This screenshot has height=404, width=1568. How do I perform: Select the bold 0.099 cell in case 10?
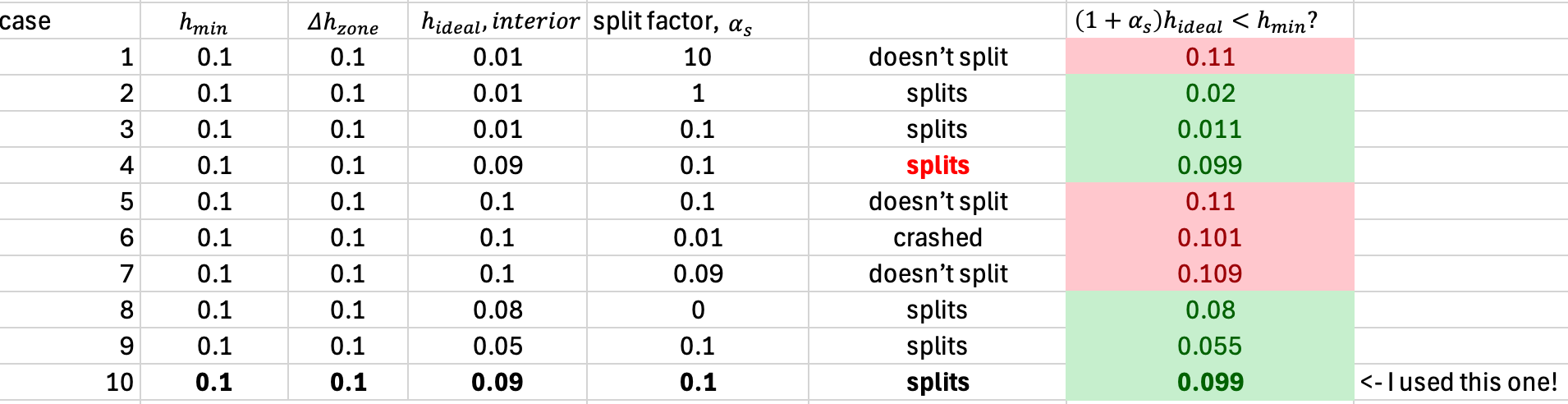[x=1209, y=383]
